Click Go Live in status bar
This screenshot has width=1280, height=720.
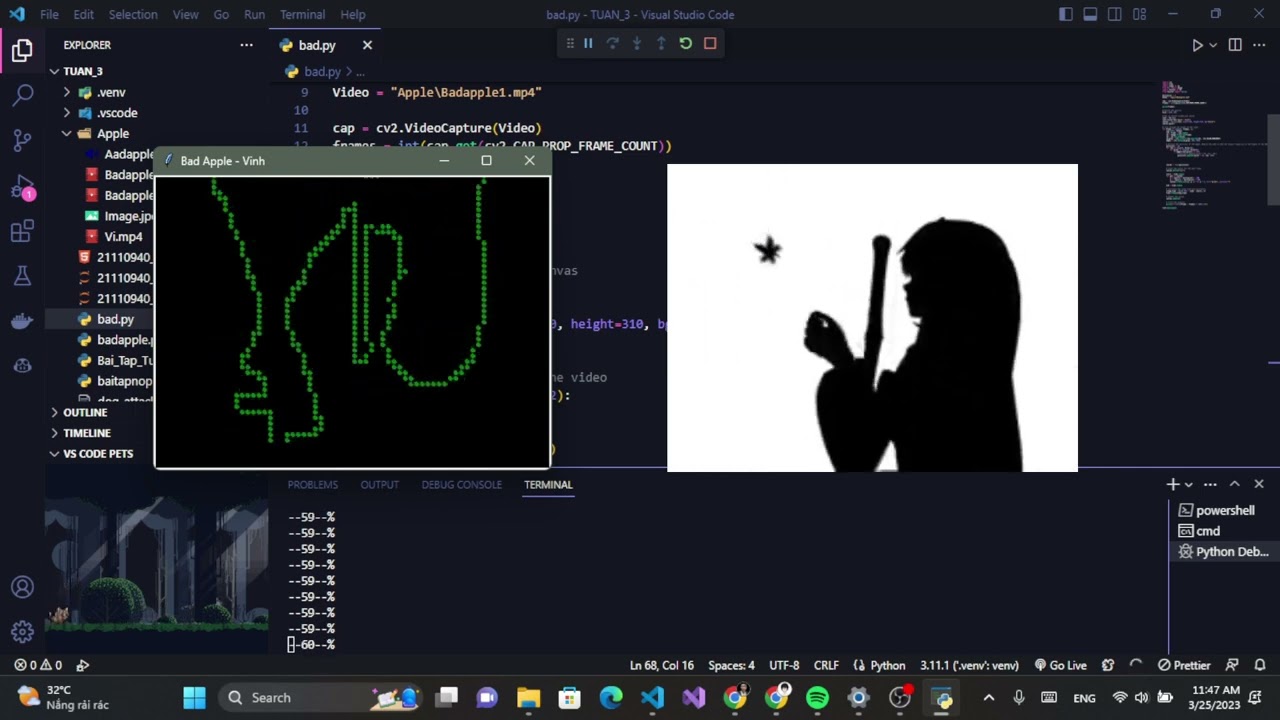point(1060,665)
